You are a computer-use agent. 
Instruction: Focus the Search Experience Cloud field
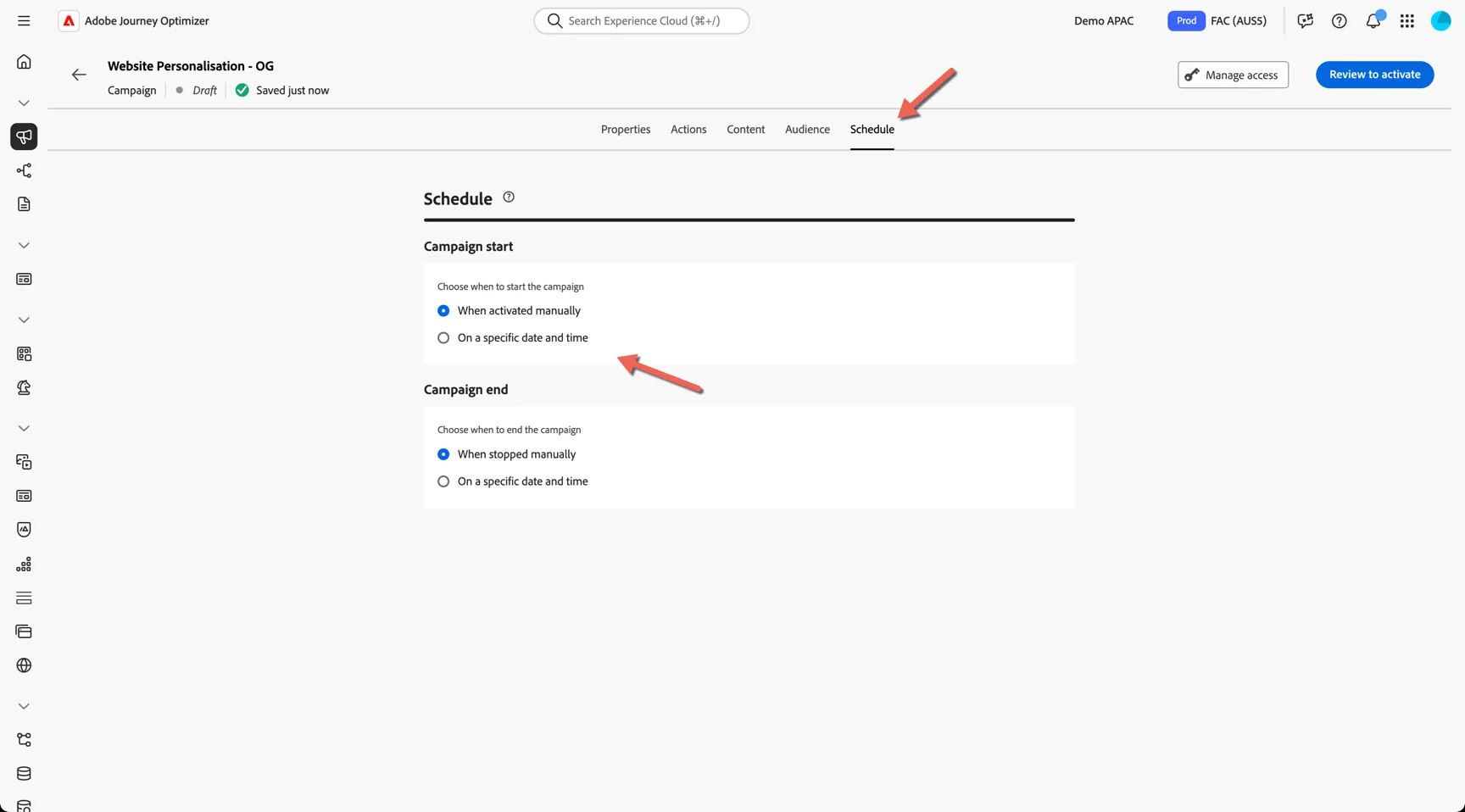tap(642, 21)
